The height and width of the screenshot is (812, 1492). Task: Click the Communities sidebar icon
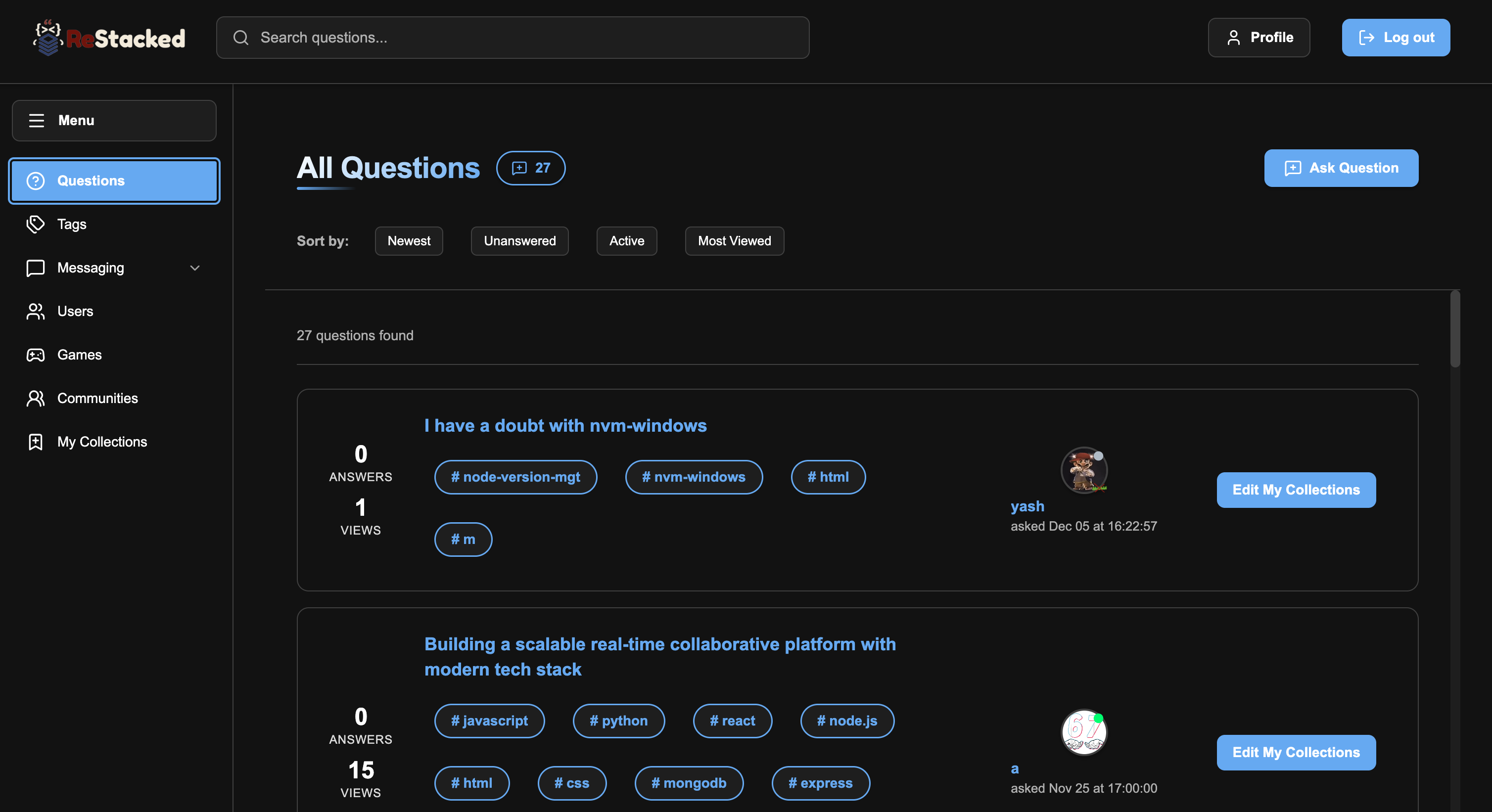point(35,399)
